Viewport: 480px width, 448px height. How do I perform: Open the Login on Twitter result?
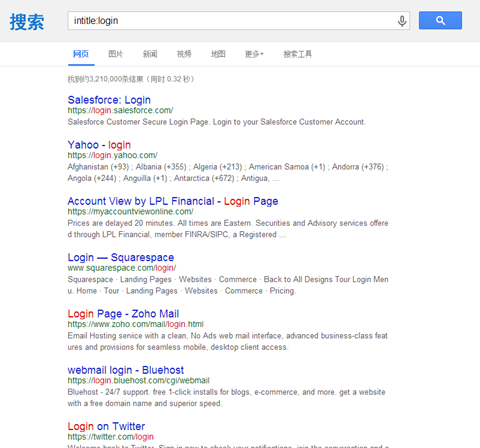pyautogui.click(x=106, y=426)
